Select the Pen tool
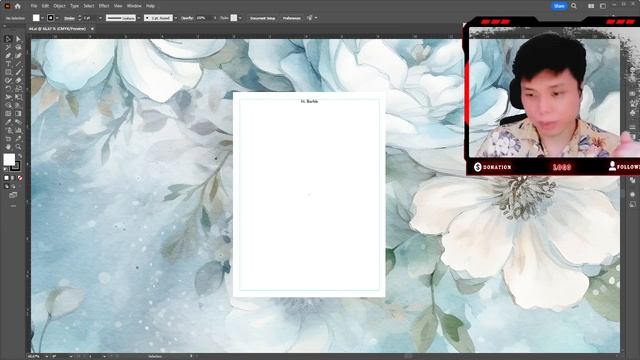The height and width of the screenshot is (360, 640). tap(8, 56)
